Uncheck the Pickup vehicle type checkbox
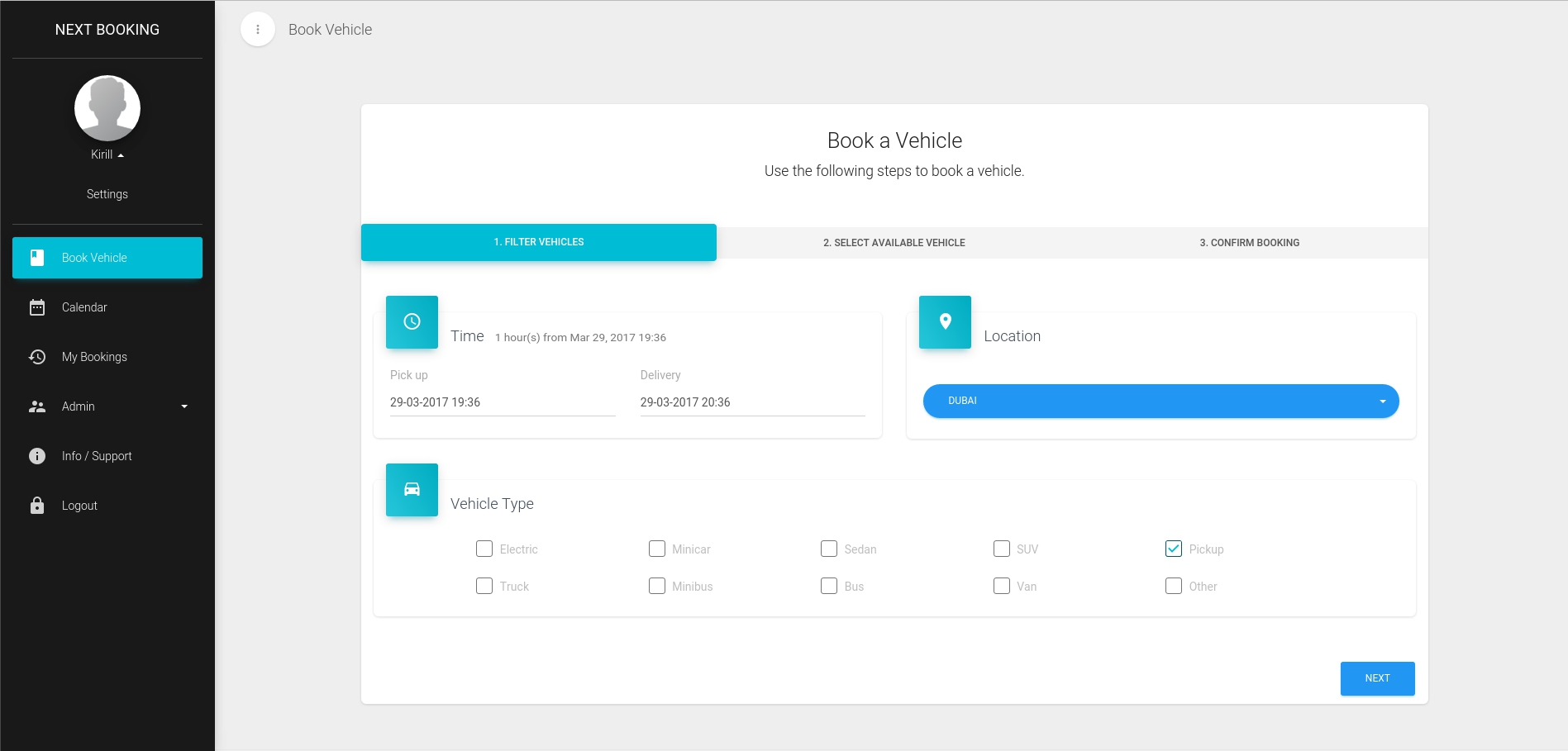The image size is (1568, 751). 1173,549
